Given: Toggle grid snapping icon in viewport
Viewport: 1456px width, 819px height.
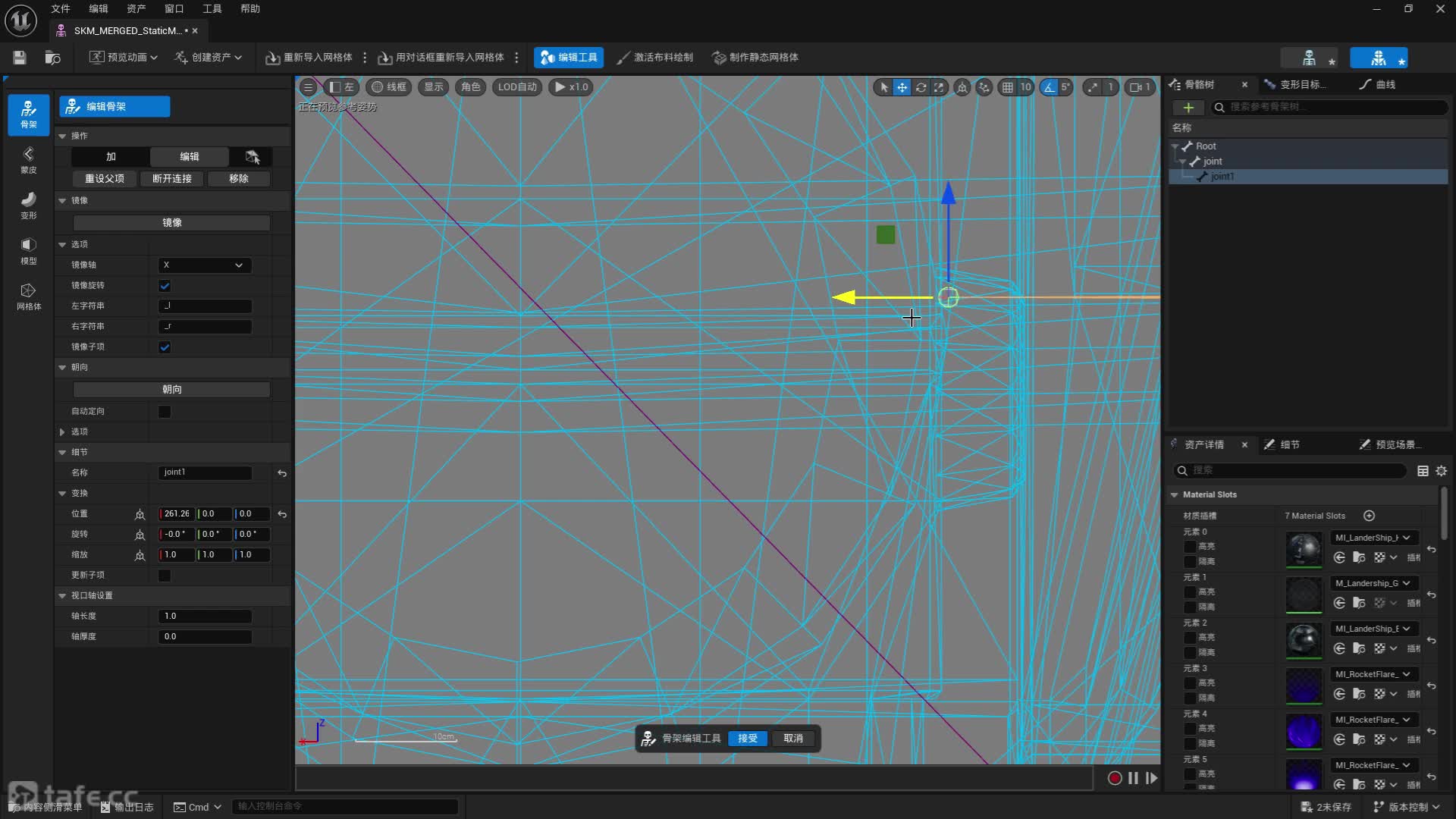Looking at the screenshot, I should click(1007, 87).
